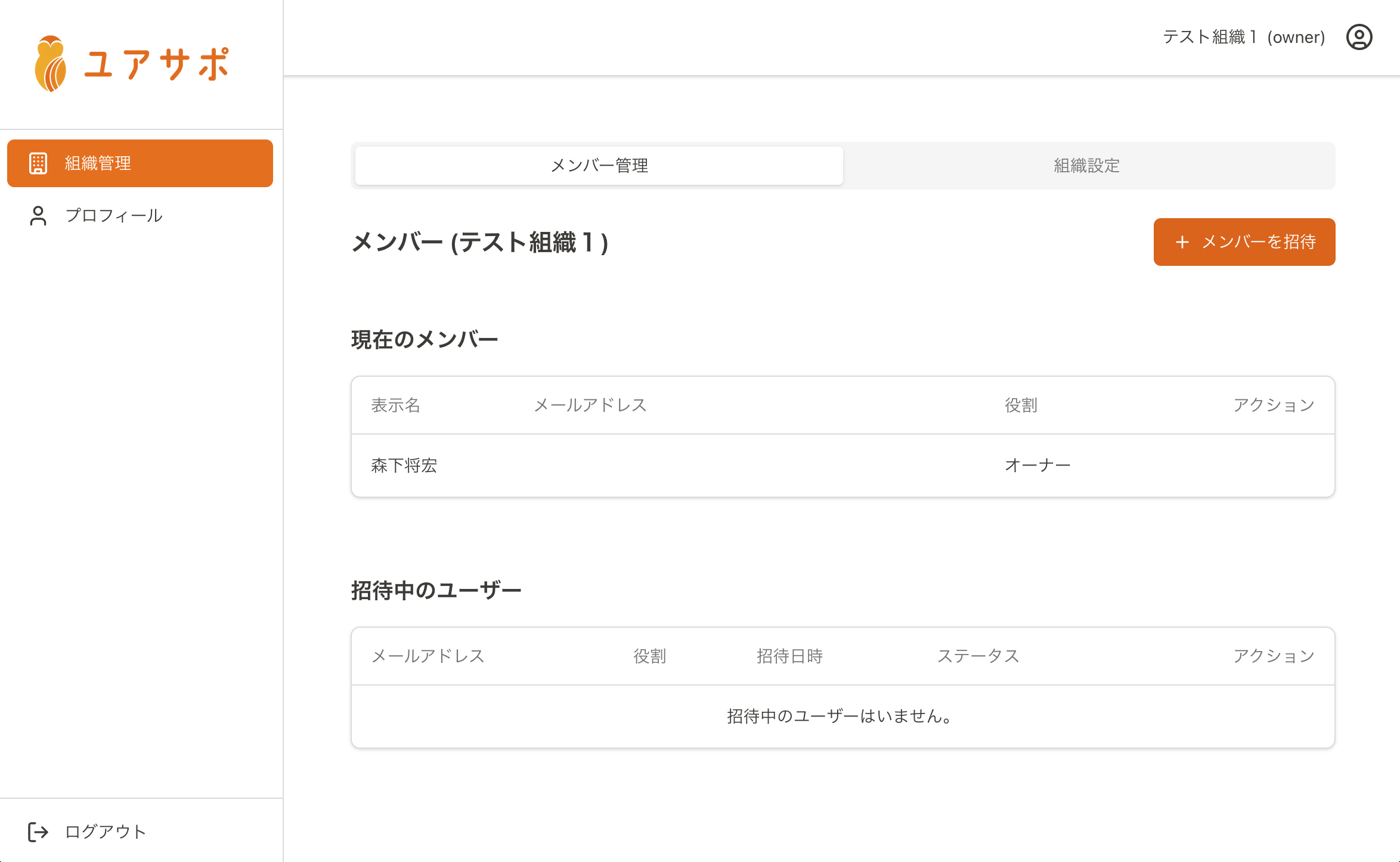Click the plus icon on invite button
The width and height of the screenshot is (1400, 862).
[x=1182, y=242]
